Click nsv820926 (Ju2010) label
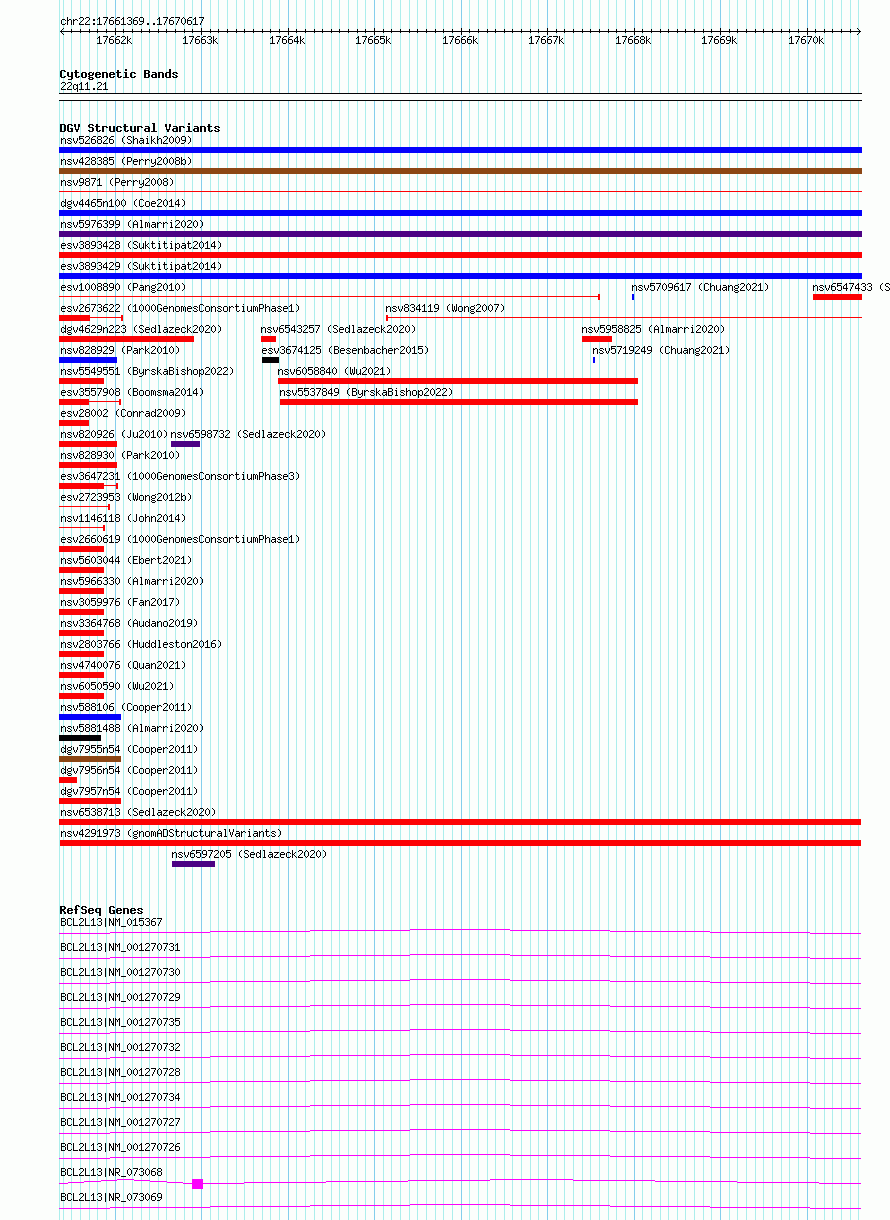The width and height of the screenshot is (890, 1220). coord(114,434)
